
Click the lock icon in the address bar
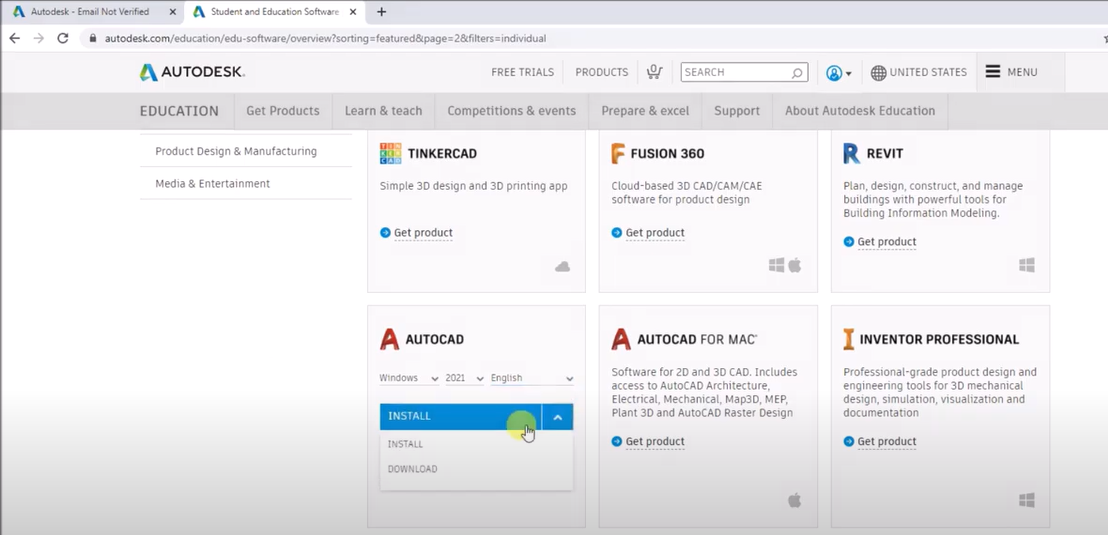[x=93, y=38]
